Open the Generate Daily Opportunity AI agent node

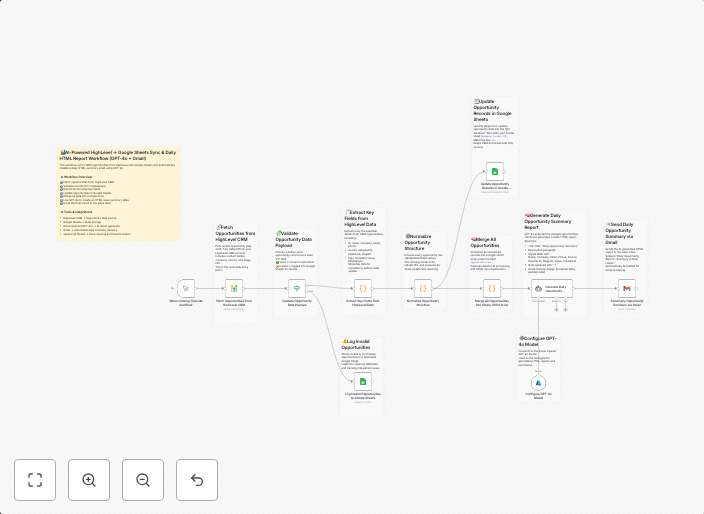552,288
